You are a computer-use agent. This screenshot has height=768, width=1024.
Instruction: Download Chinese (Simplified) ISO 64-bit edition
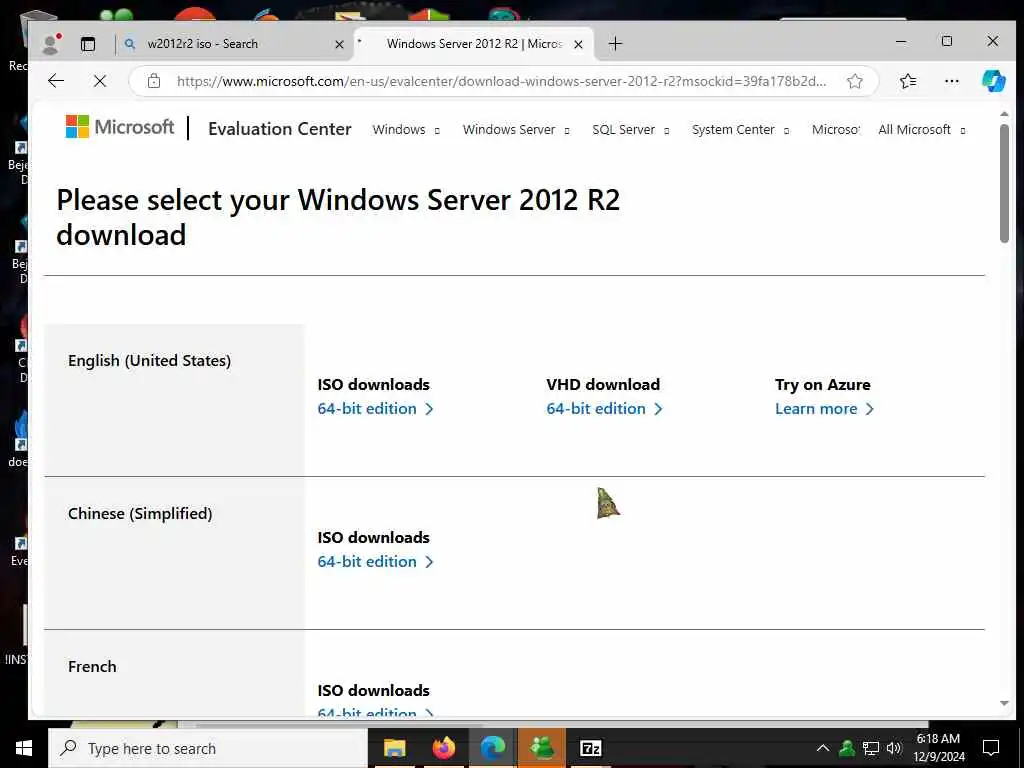[375, 562]
